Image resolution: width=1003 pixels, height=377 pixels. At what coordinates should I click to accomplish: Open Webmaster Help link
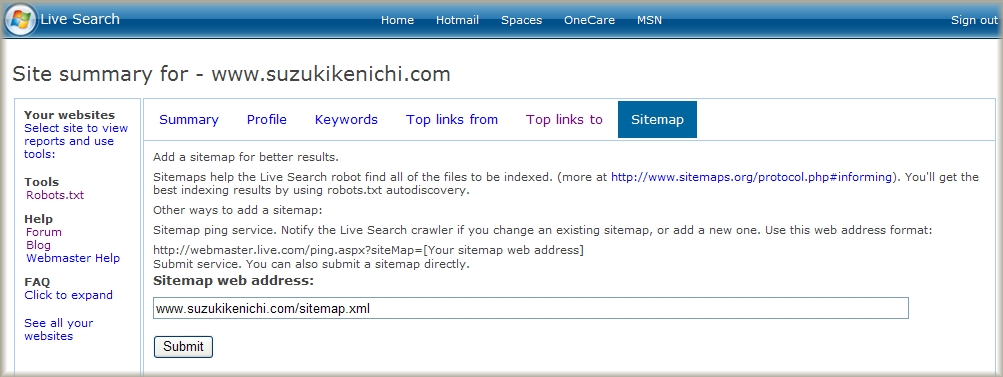[73, 258]
